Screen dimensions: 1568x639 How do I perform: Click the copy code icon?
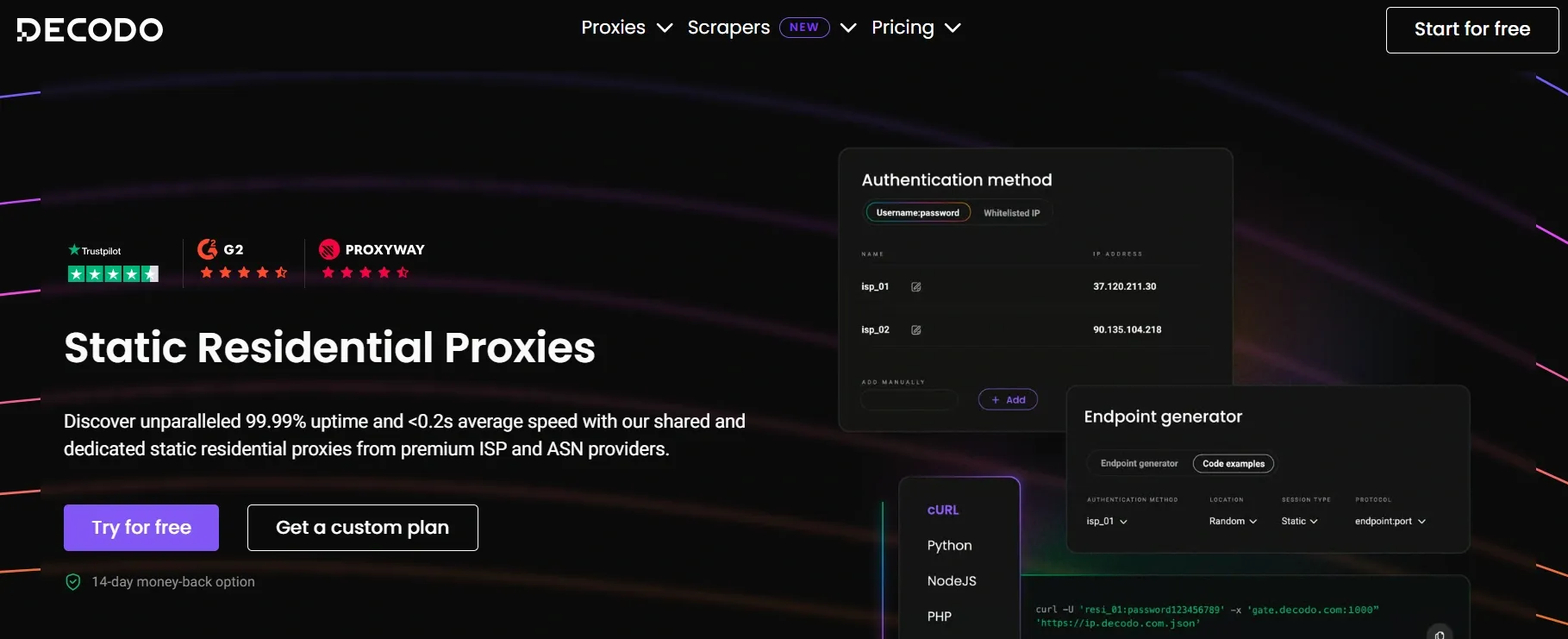tap(1440, 635)
